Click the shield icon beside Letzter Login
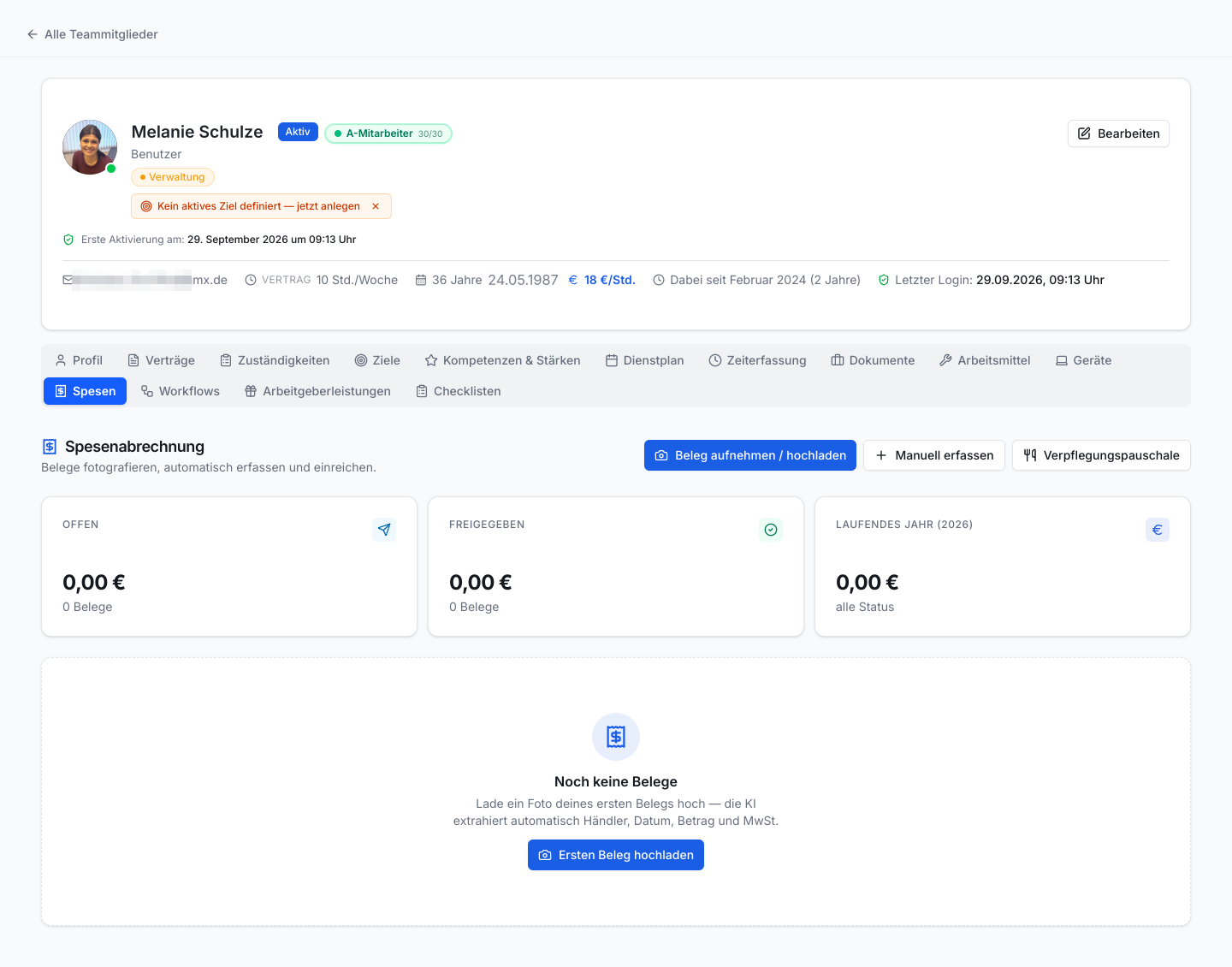 884,280
